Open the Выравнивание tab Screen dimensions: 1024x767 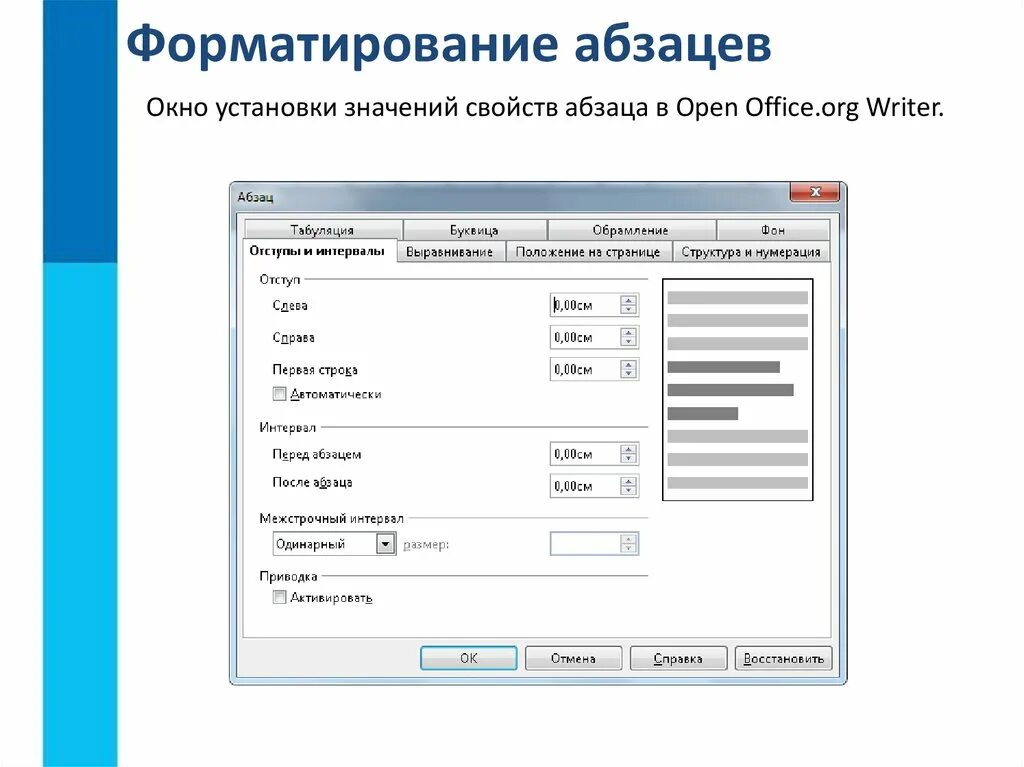(450, 252)
